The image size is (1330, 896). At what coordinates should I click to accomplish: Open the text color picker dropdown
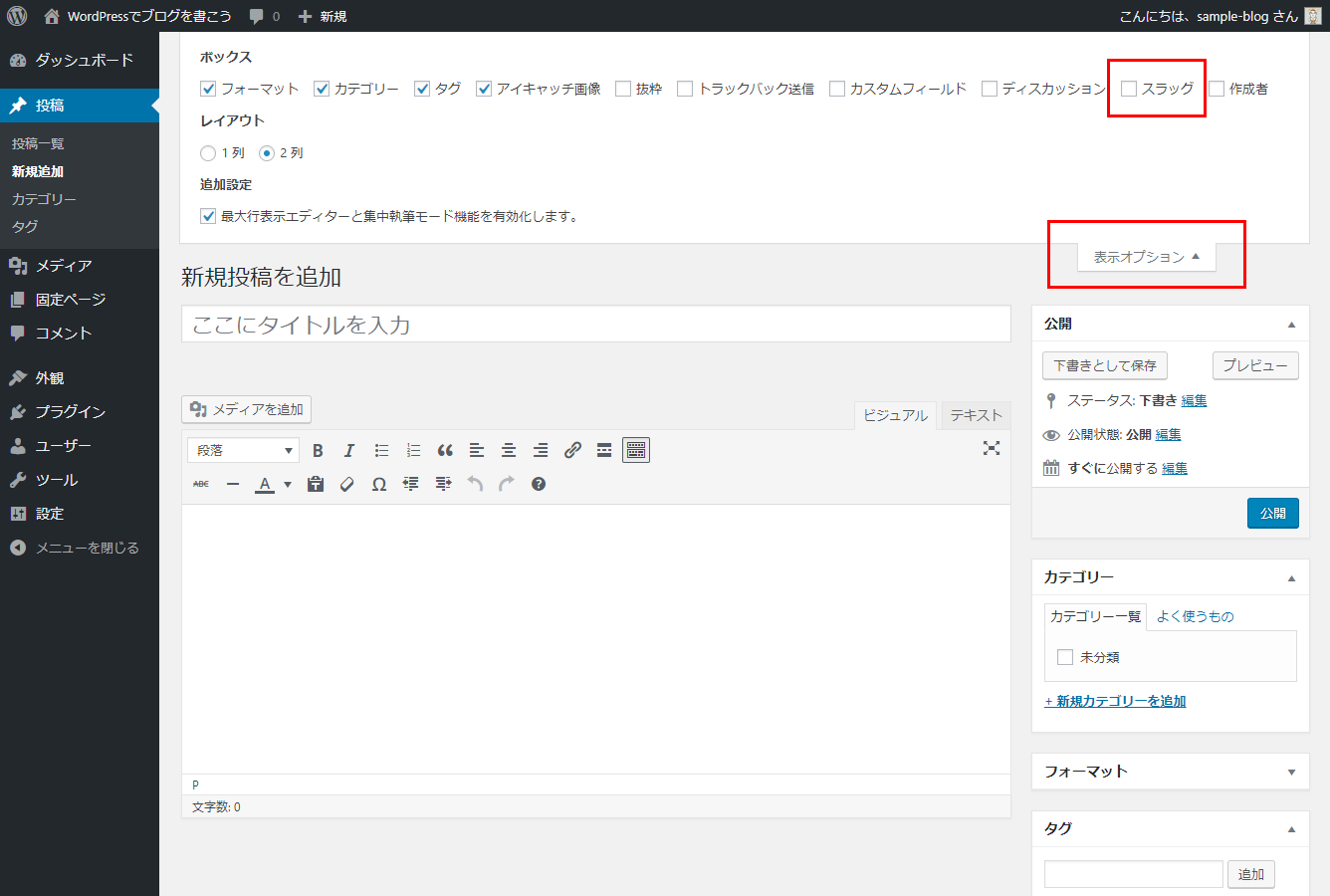click(x=287, y=484)
